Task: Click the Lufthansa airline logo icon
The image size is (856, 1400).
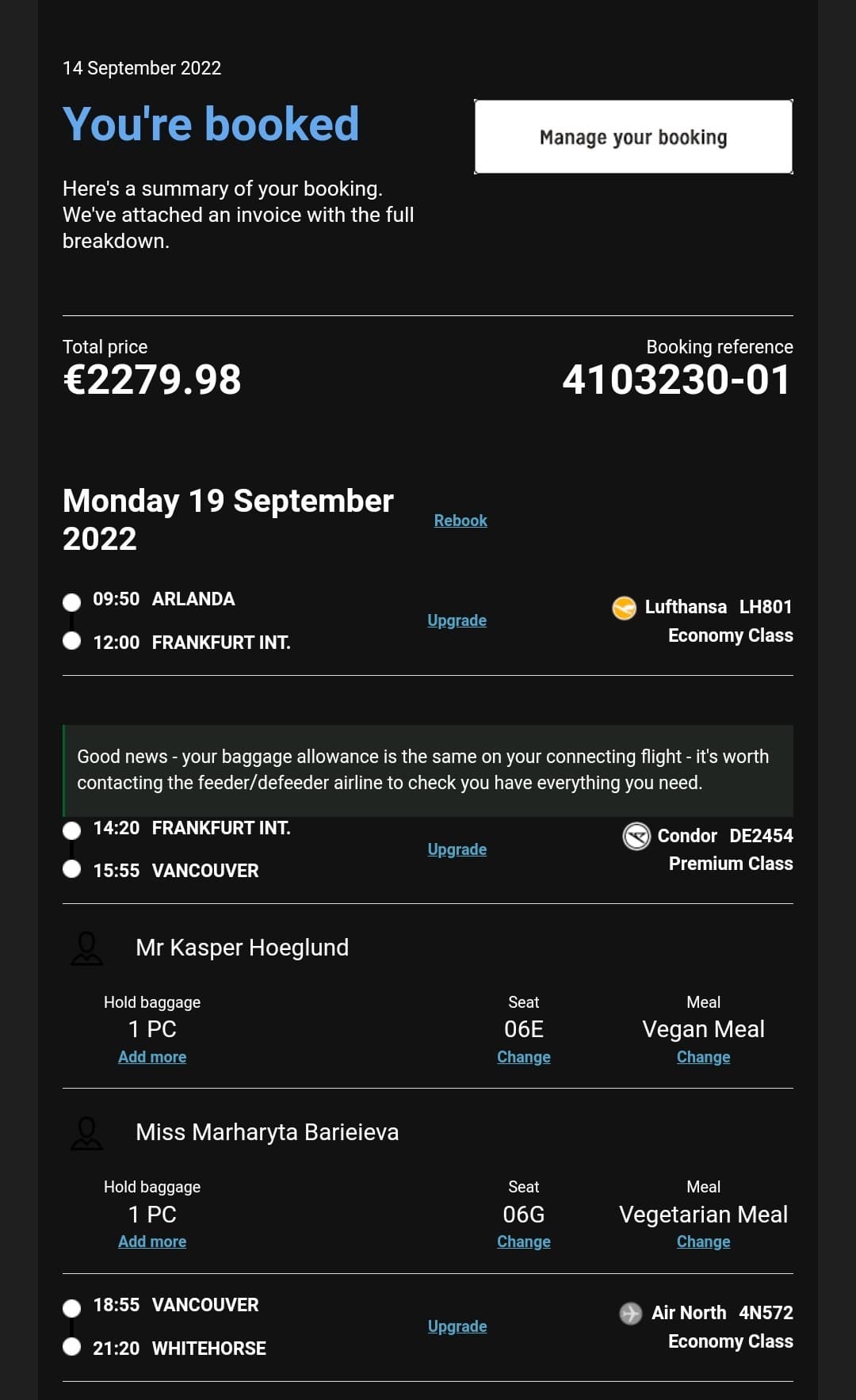Action: click(x=624, y=608)
